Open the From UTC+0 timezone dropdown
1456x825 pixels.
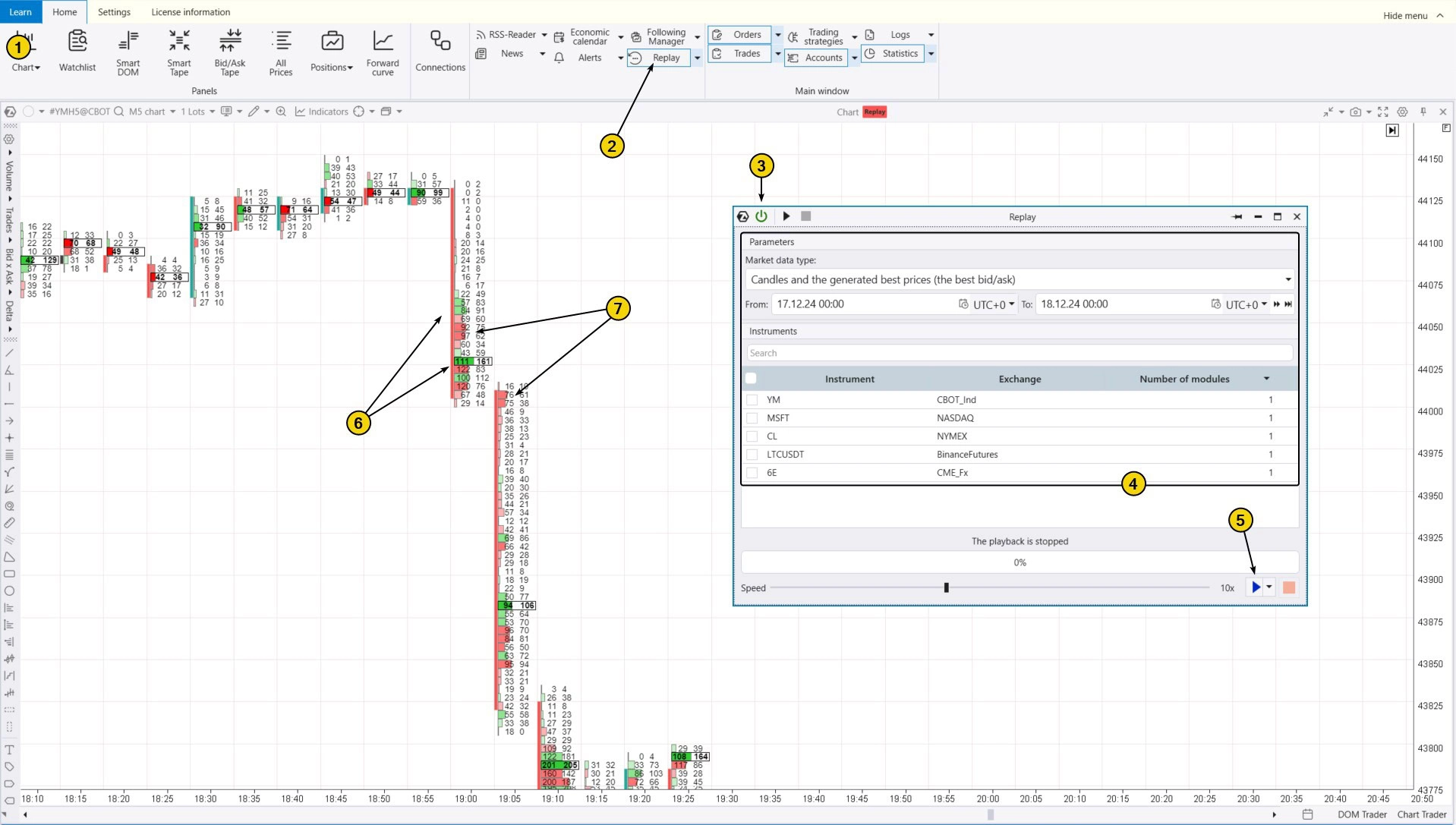pyautogui.click(x=994, y=304)
